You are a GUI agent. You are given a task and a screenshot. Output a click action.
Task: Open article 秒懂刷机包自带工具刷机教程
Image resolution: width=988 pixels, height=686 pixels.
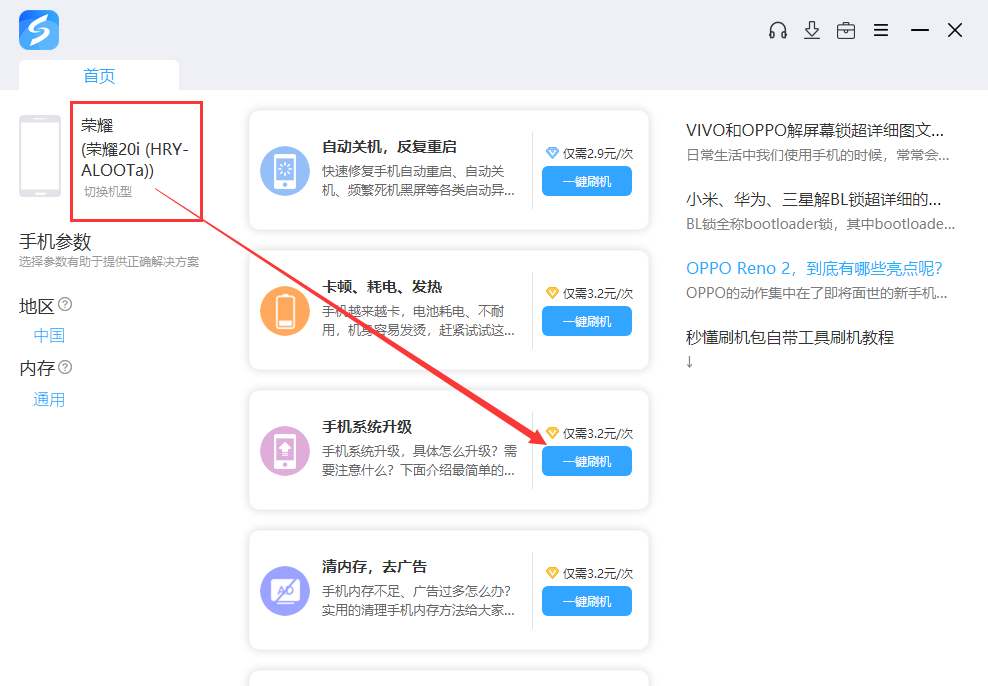pyautogui.click(x=790, y=338)
